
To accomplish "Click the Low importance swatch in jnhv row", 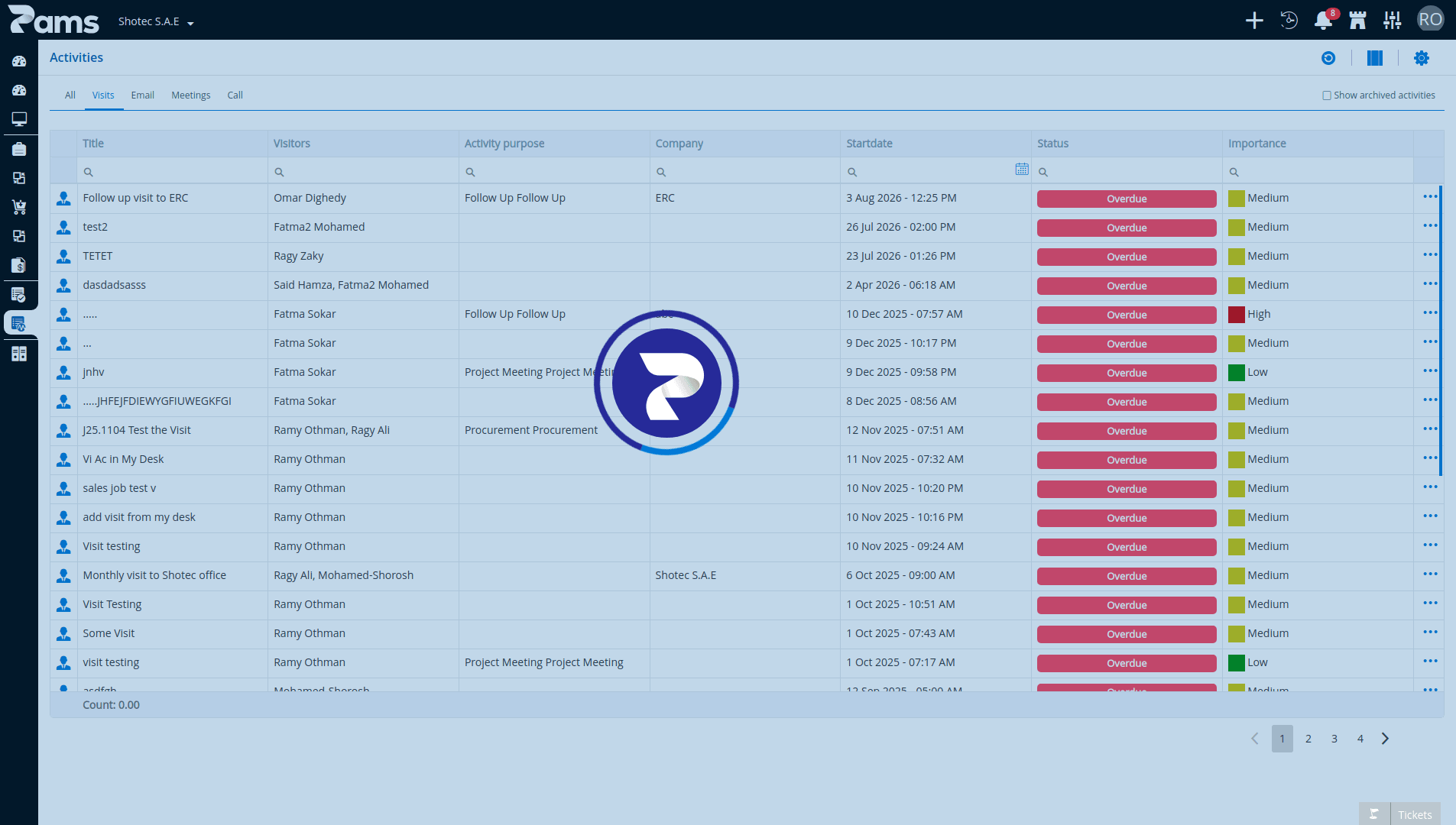I will (x=1237, y=373).
